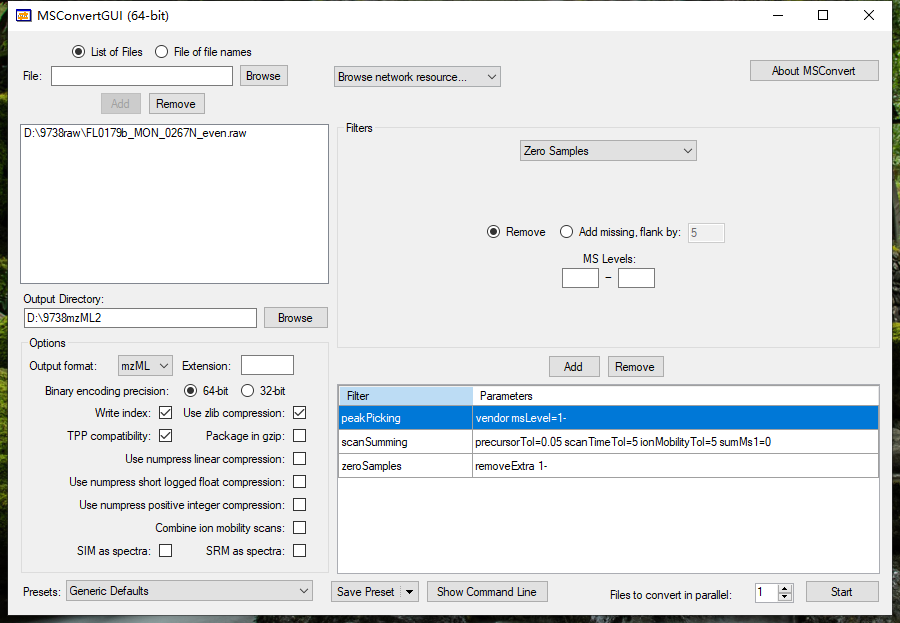Uncheck Use zlib compression
This screenshot has height=623, width=900.
[x=299, y=412]
